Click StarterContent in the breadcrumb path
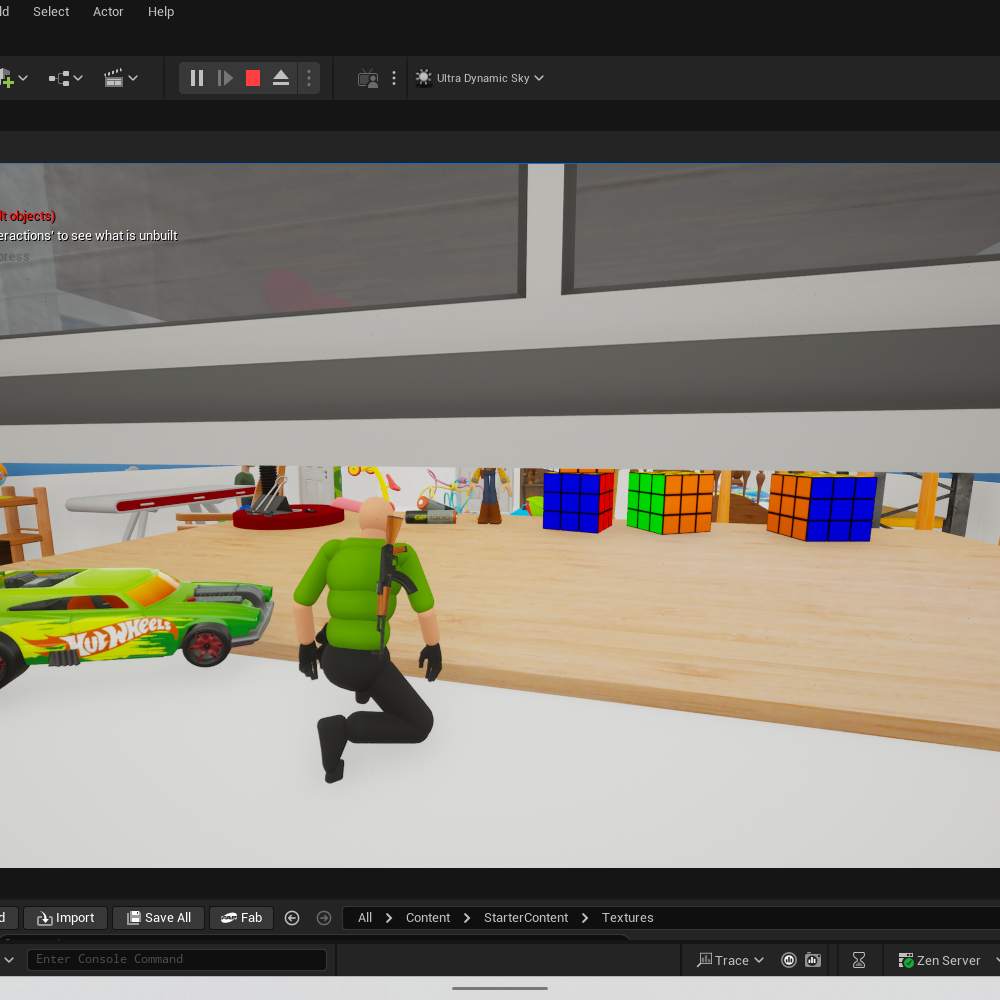The width and height of the screenshot is (1000, 1000). [x=526, y=918]
